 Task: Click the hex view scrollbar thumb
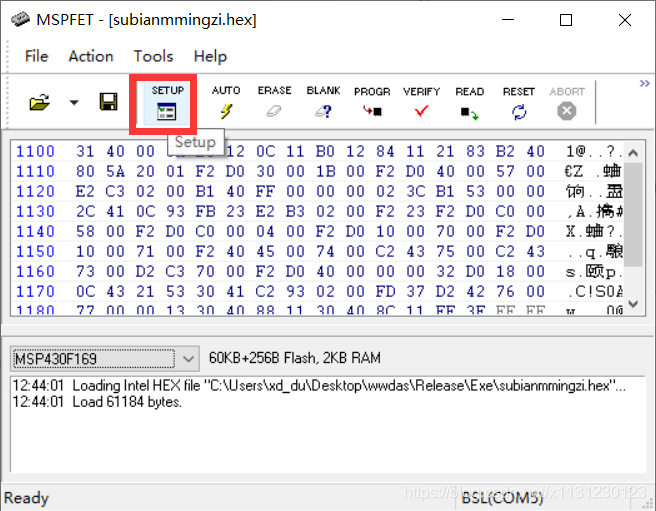tap(633, 215)
